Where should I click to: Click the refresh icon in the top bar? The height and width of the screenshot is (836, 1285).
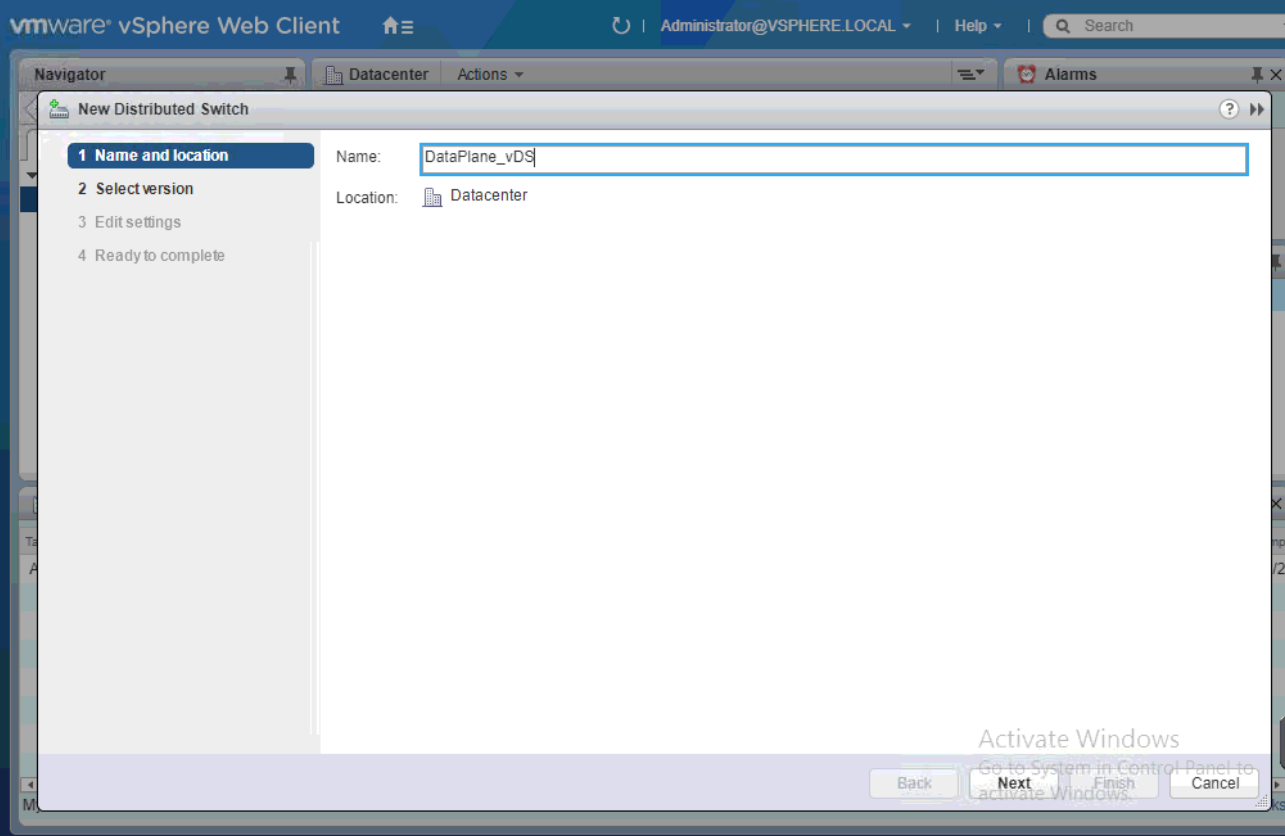(x=621, y=26)
